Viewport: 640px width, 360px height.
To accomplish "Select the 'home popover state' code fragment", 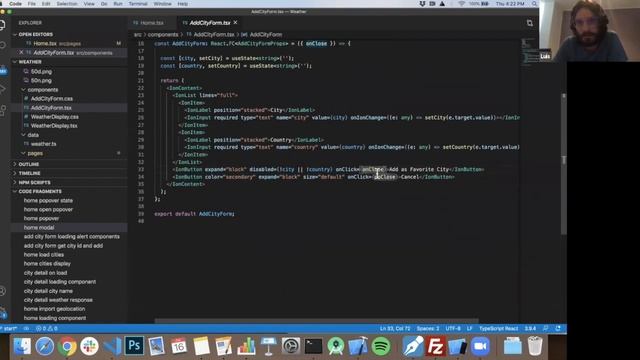I will tap(48, 200).
